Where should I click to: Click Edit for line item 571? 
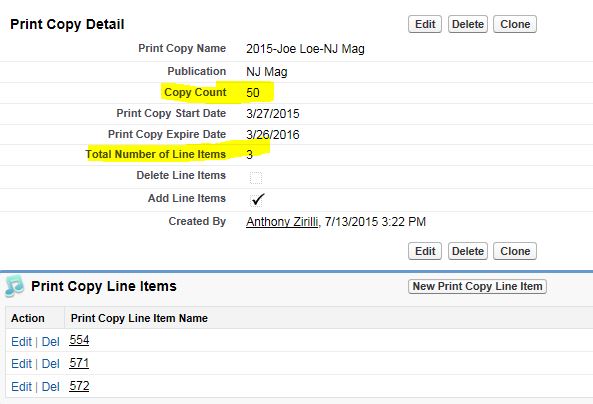(21, 364)
